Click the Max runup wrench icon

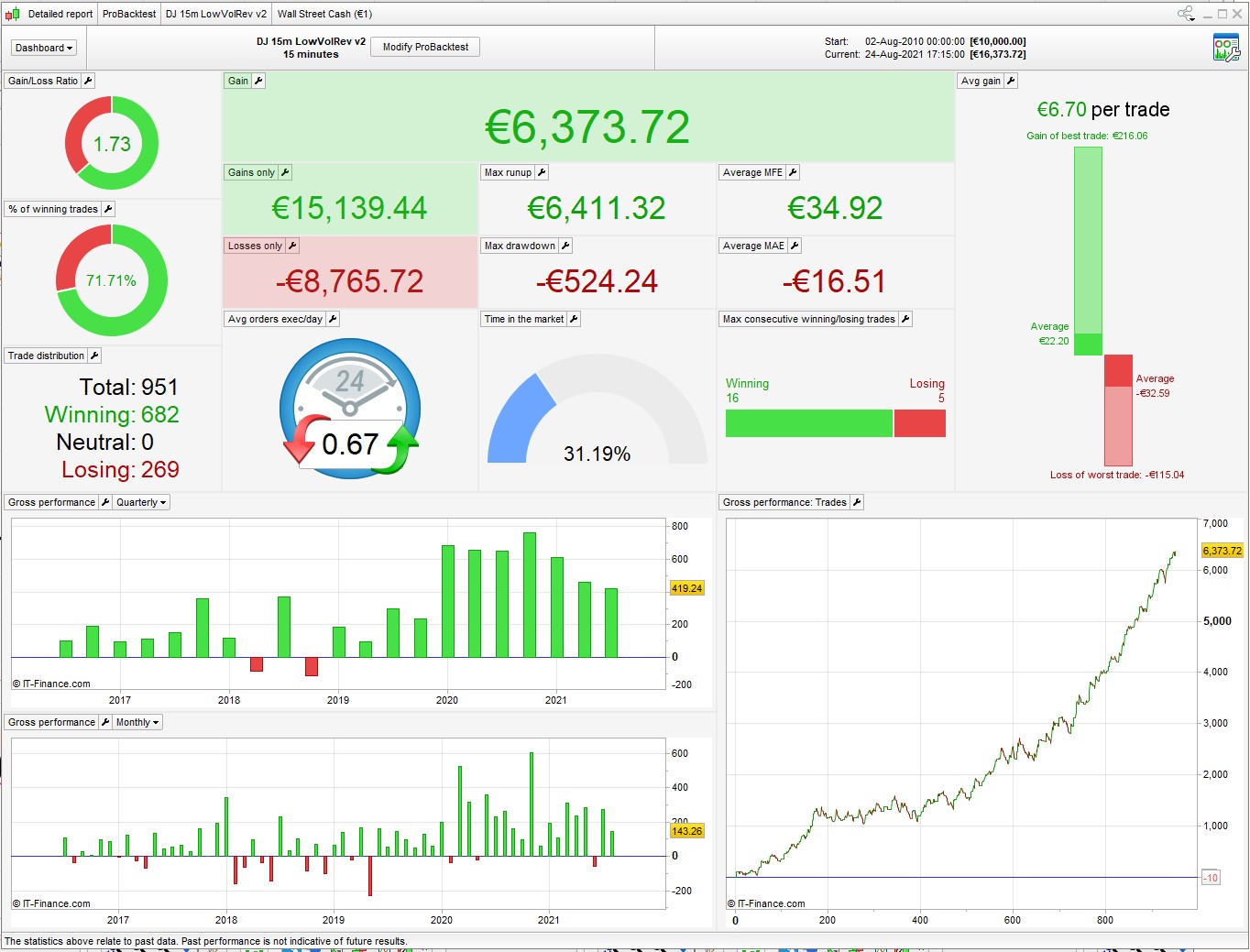coord(542,172)
